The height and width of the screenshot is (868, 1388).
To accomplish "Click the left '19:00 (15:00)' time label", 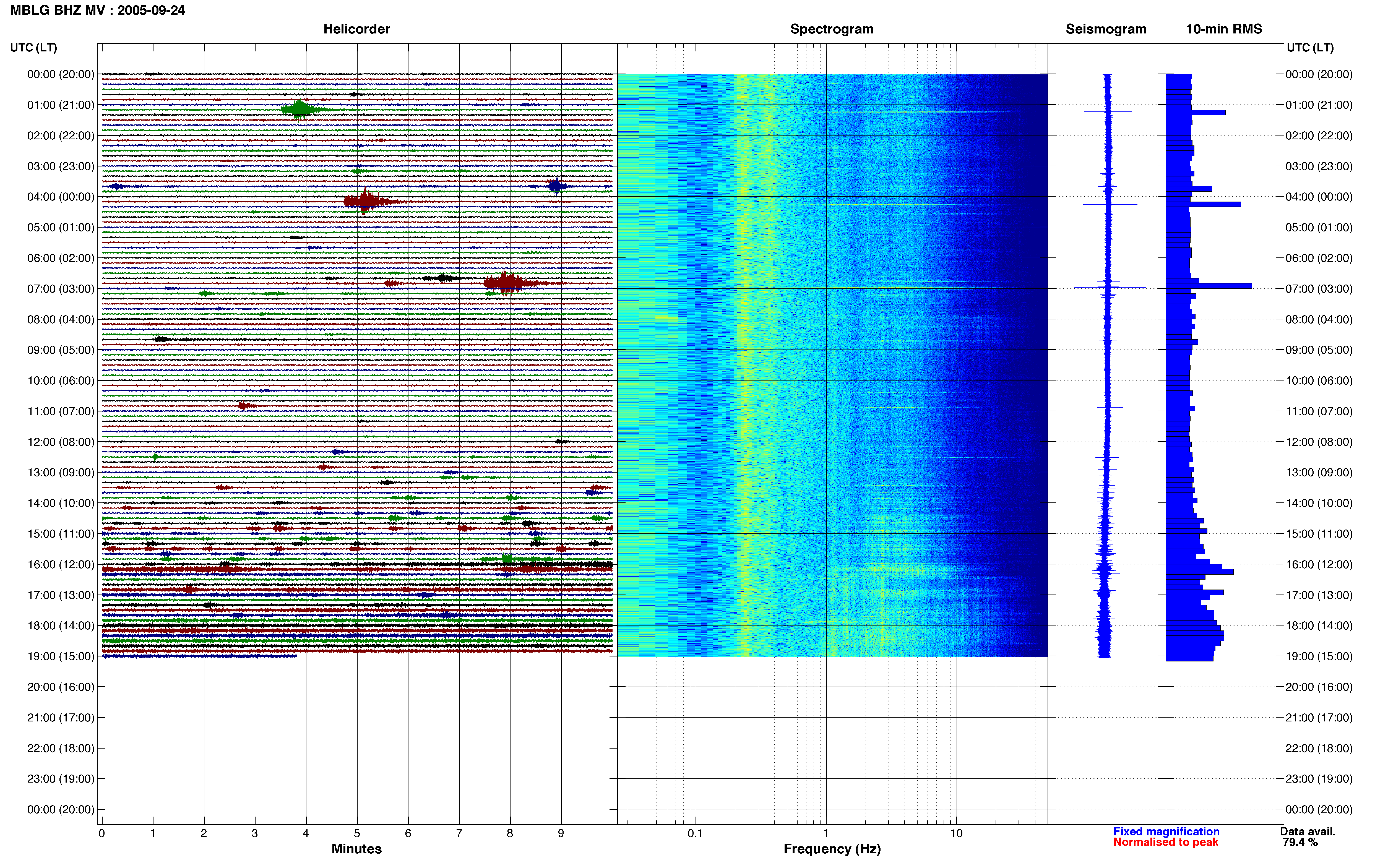I will pos(61,656).
